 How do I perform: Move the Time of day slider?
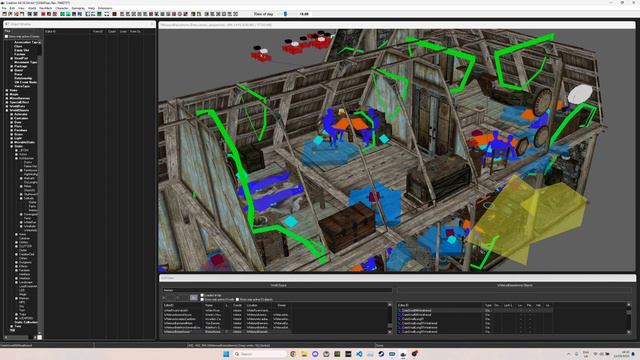(x=285, y=14)
